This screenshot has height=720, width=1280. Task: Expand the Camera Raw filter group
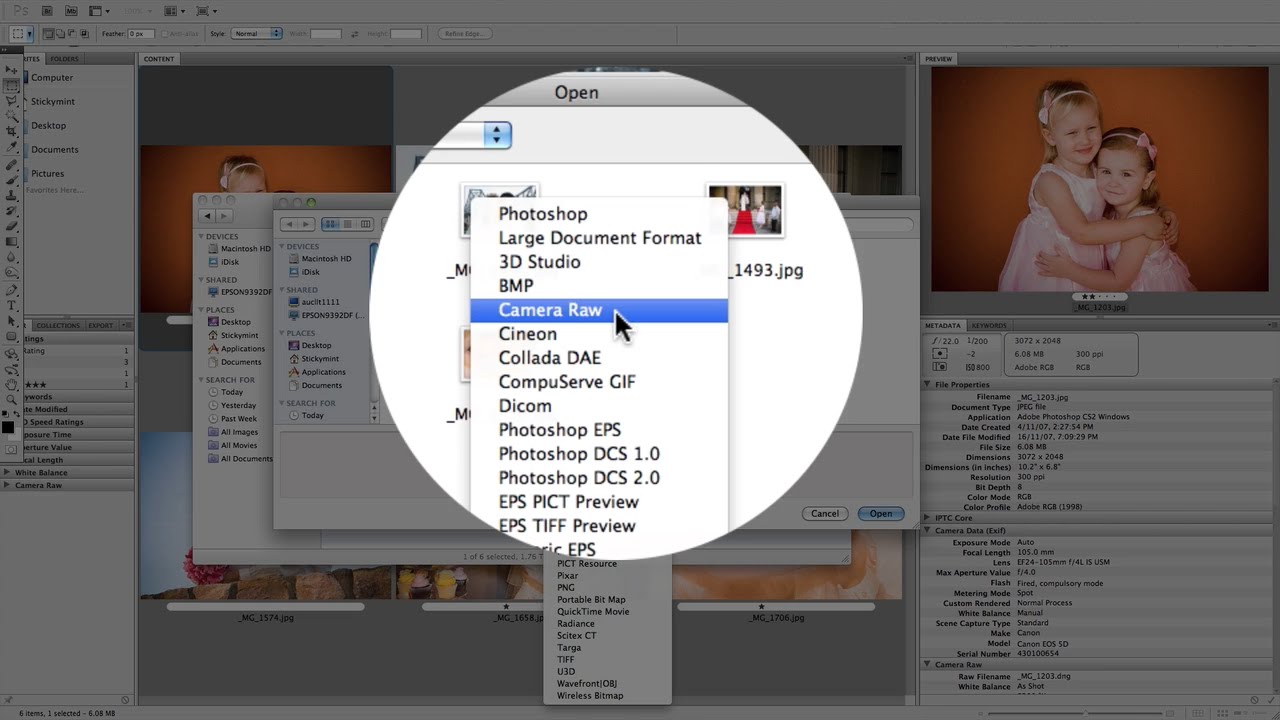[x=8, y=485]
